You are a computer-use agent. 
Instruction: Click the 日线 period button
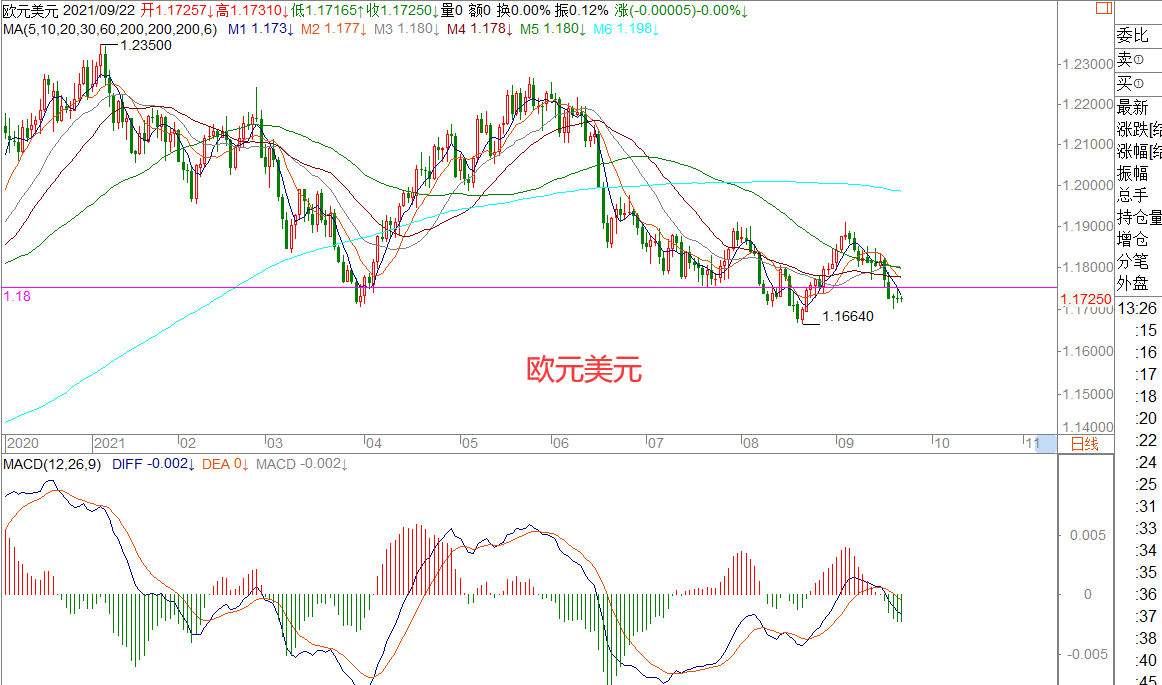click(x=1085, y=443)
